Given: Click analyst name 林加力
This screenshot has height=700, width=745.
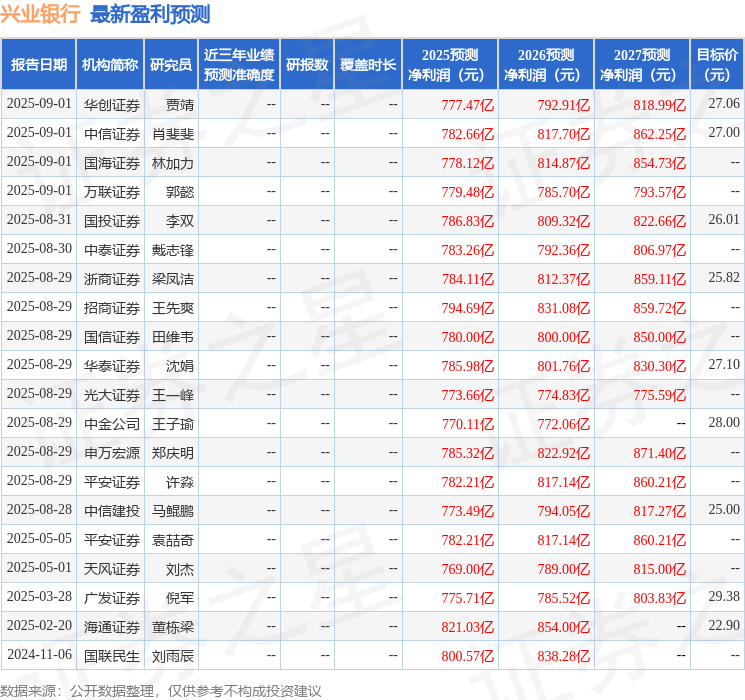Looking at the screenshot, I should point(172,163).
